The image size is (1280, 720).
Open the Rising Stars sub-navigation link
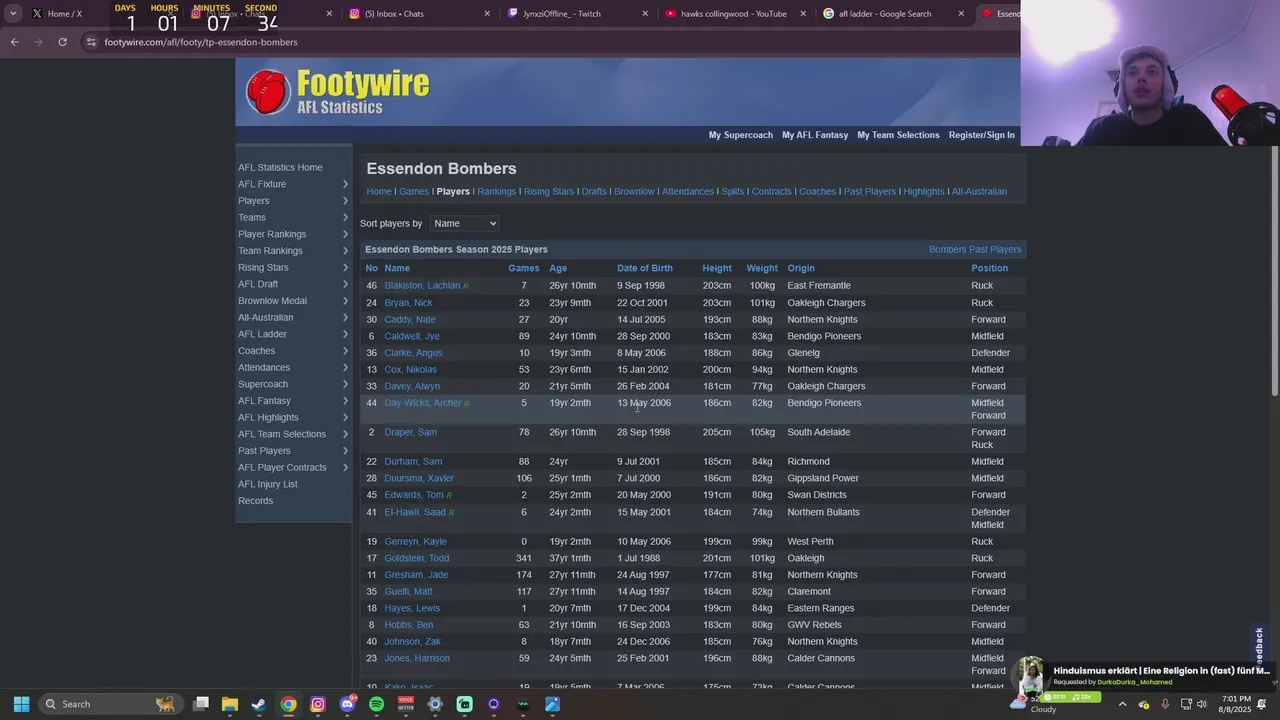(549, 191)
